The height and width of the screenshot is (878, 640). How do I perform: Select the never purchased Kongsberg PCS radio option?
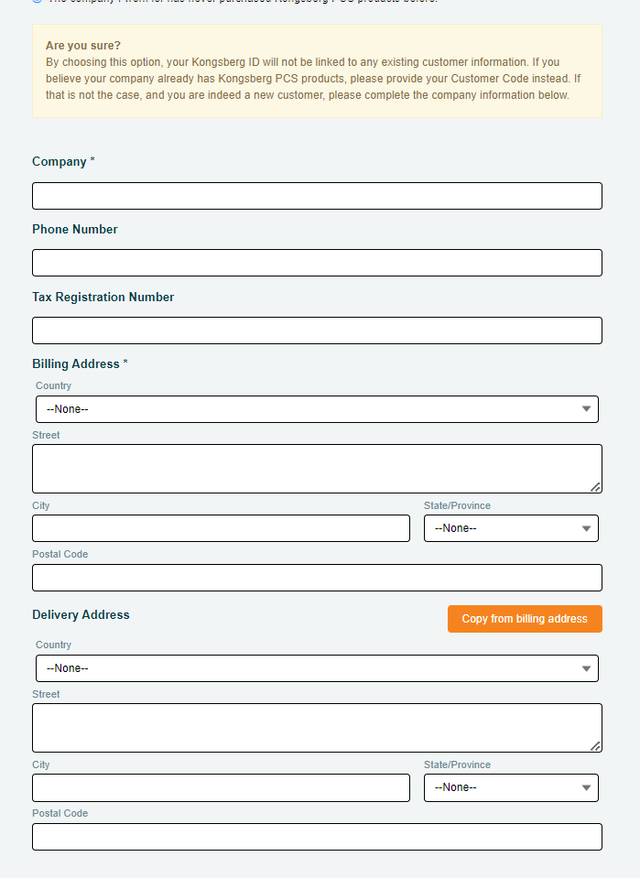point(37,1)
